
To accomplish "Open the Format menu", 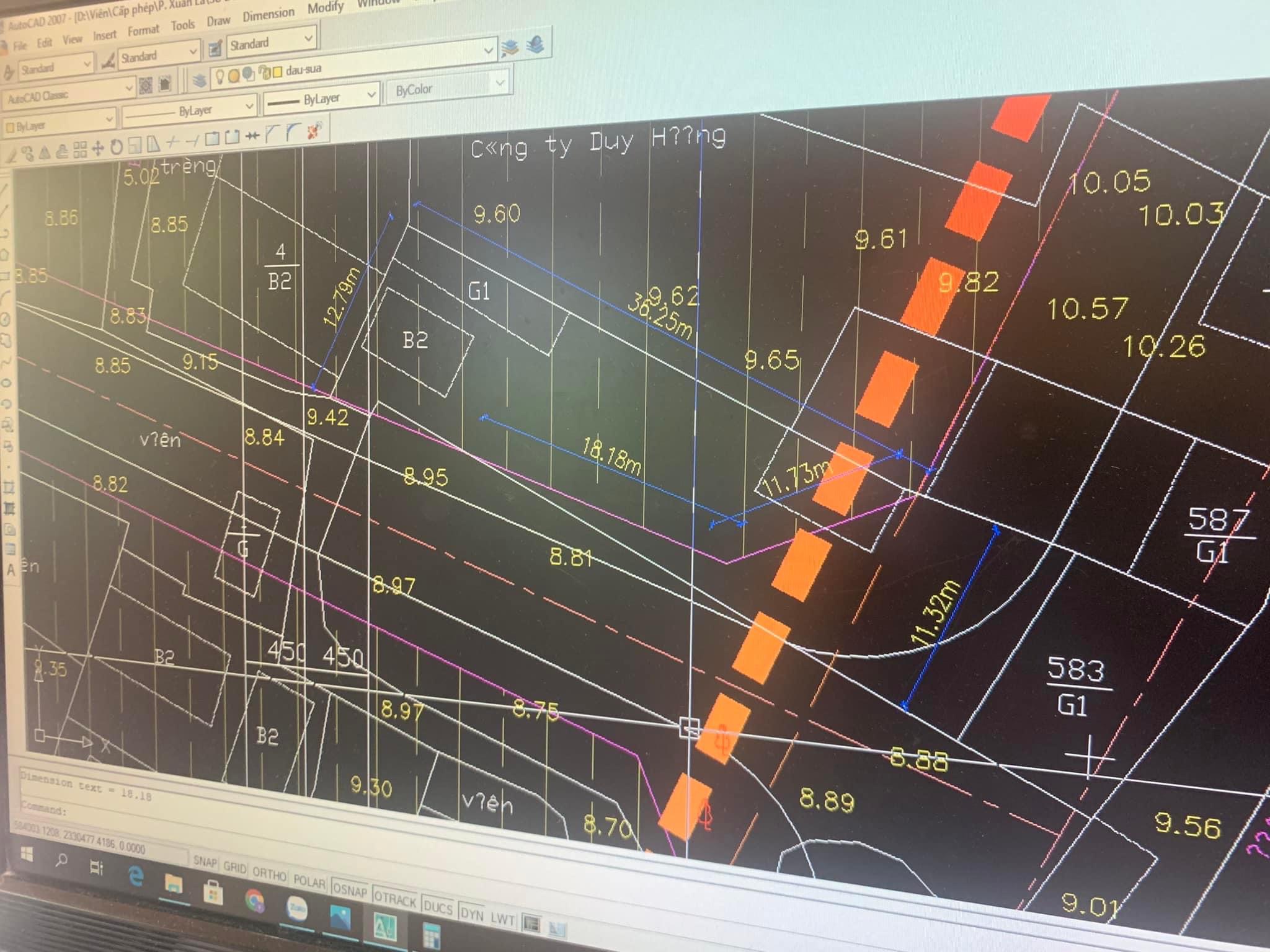I will click(x=143, y=30).
